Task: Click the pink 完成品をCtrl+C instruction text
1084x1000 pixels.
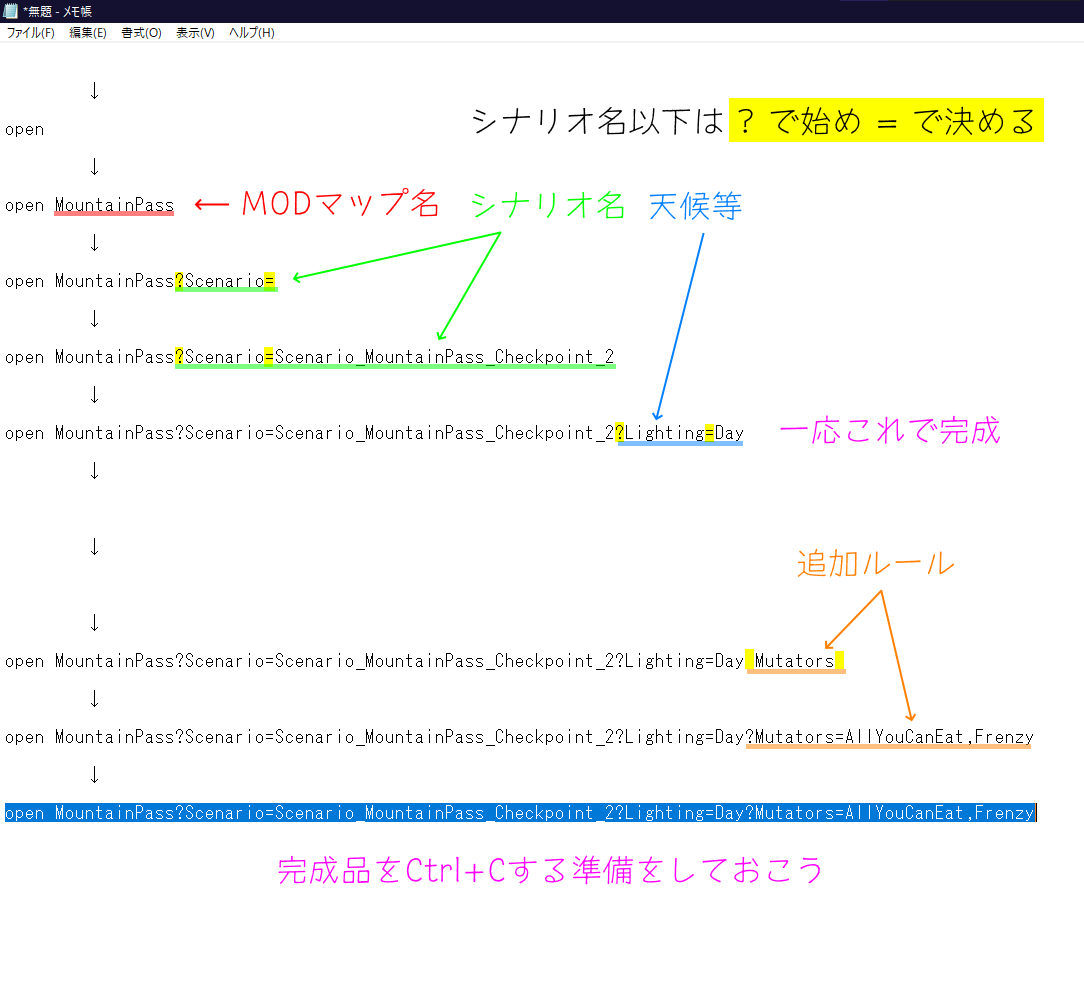Action: pyautogui.click(x=550, y=870)
